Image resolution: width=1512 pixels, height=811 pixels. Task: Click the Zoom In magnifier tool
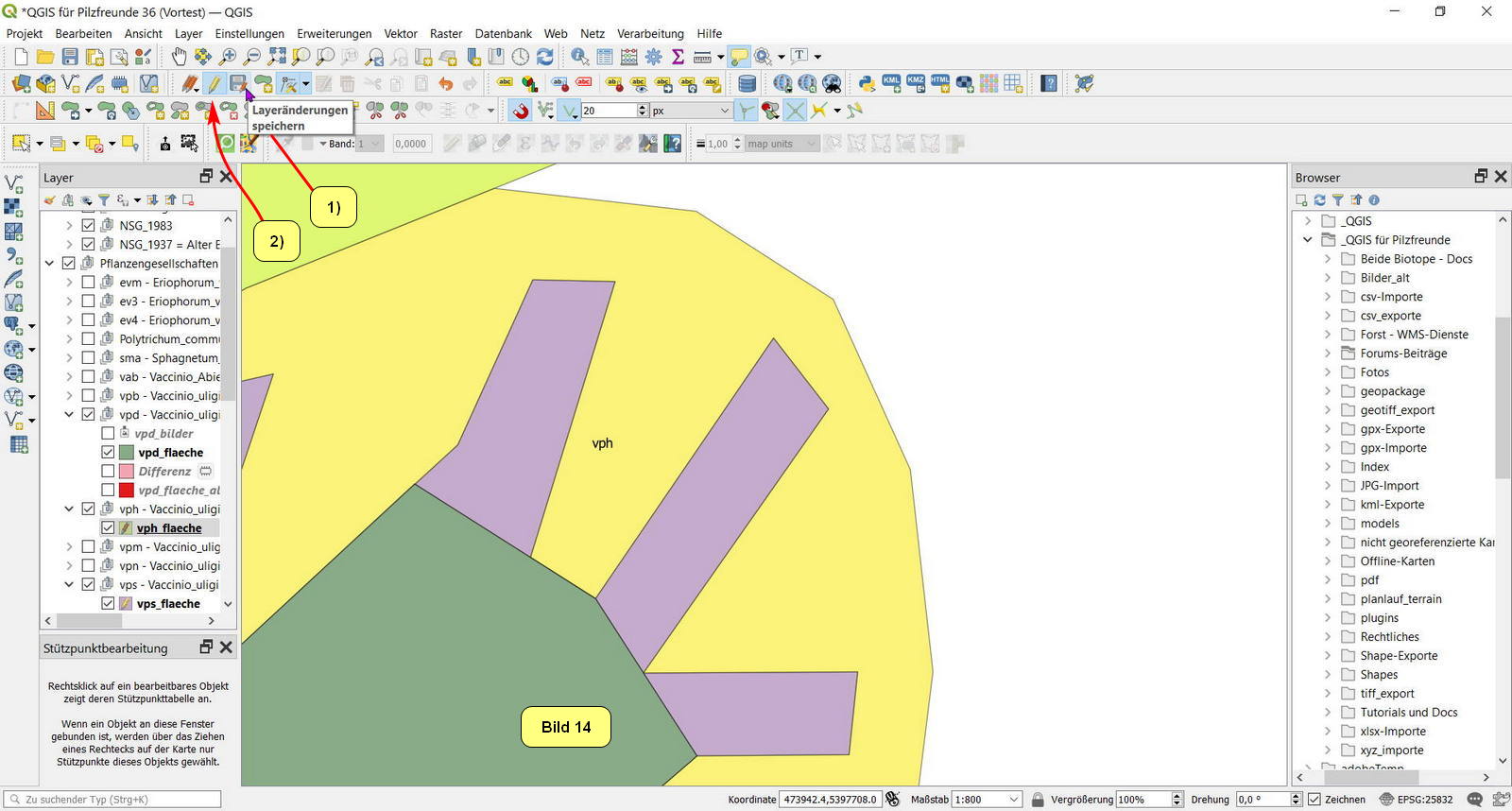(228, 57)
